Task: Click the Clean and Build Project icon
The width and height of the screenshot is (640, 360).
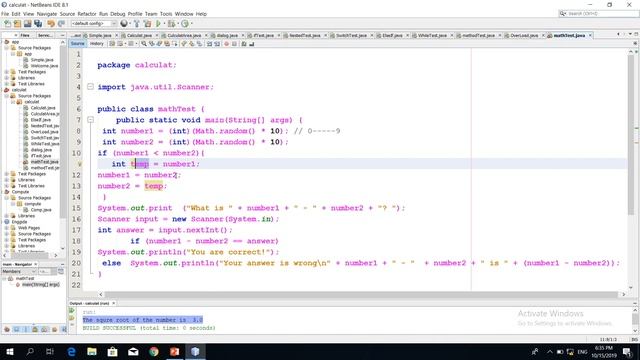Action: (147, 24)
